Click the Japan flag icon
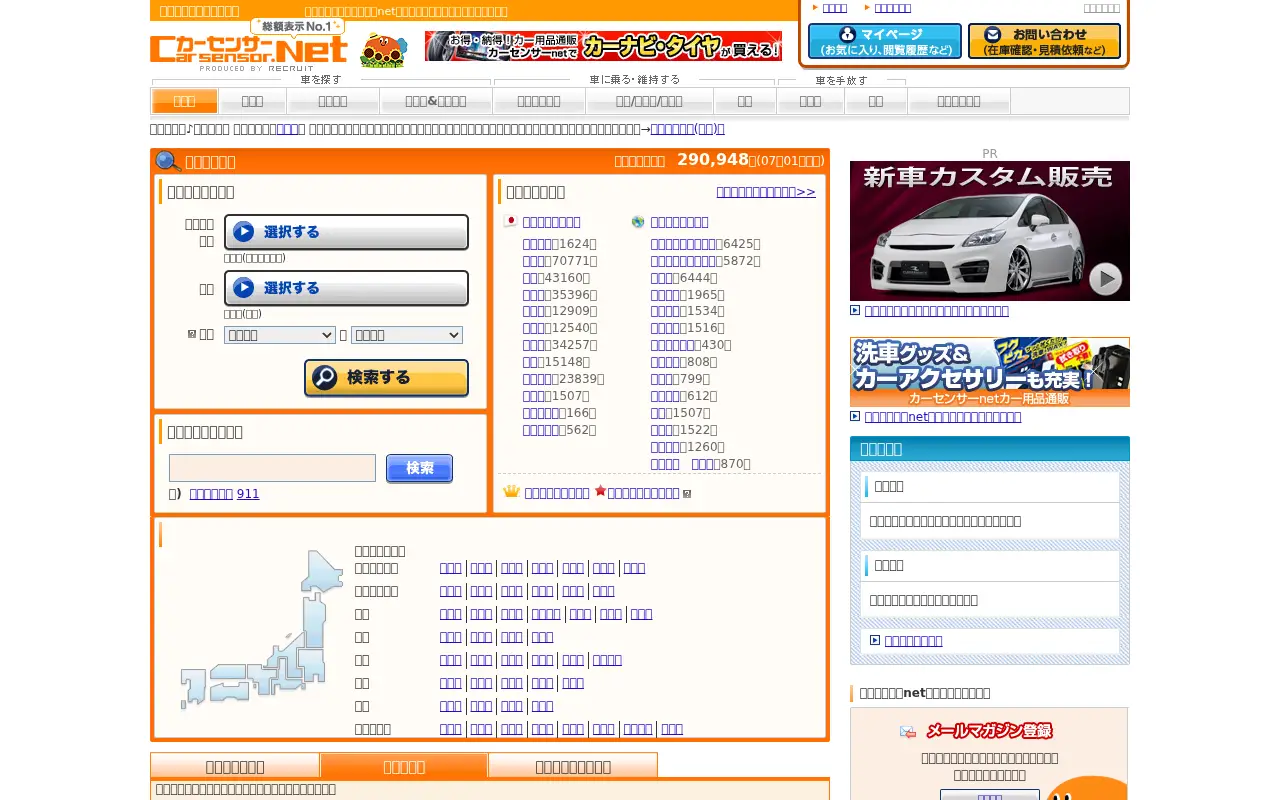The image size is (1280, 800). [x=510, y=221]
